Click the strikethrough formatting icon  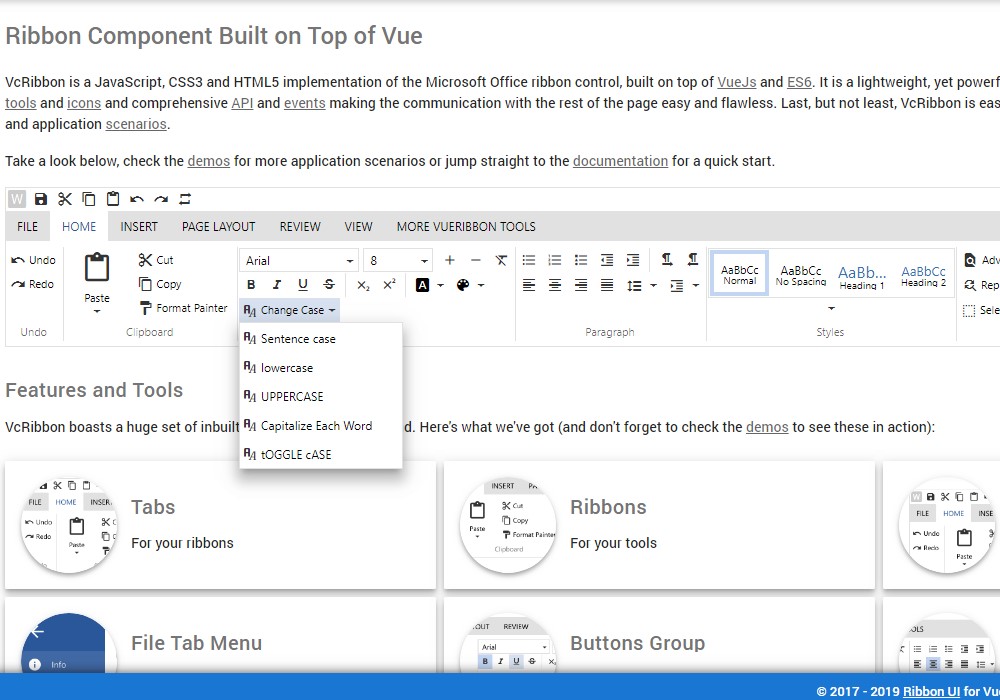(329, 284)
